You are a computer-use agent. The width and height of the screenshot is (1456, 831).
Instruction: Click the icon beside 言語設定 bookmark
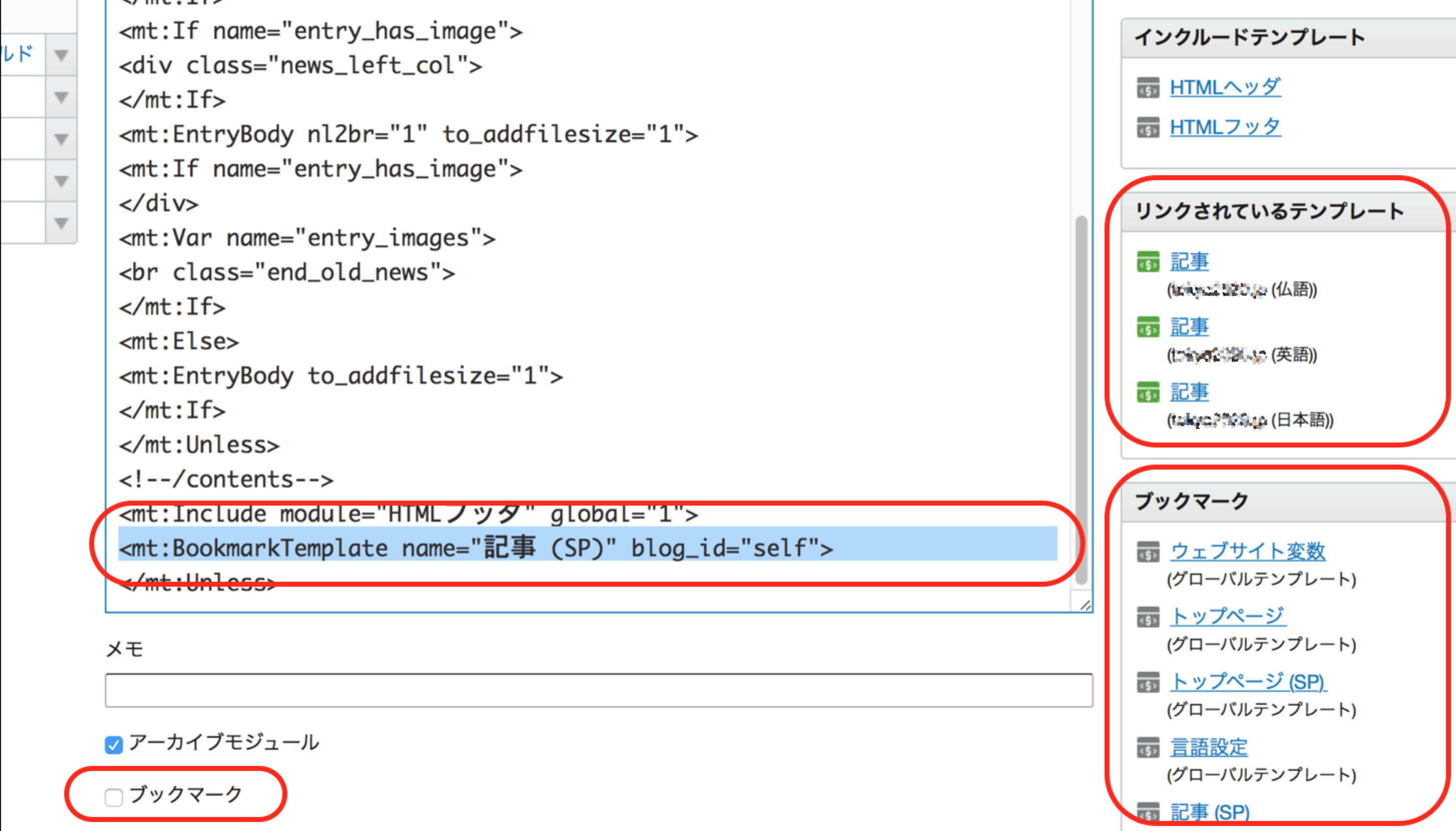pyautogui.click(x=1148, y=747)
